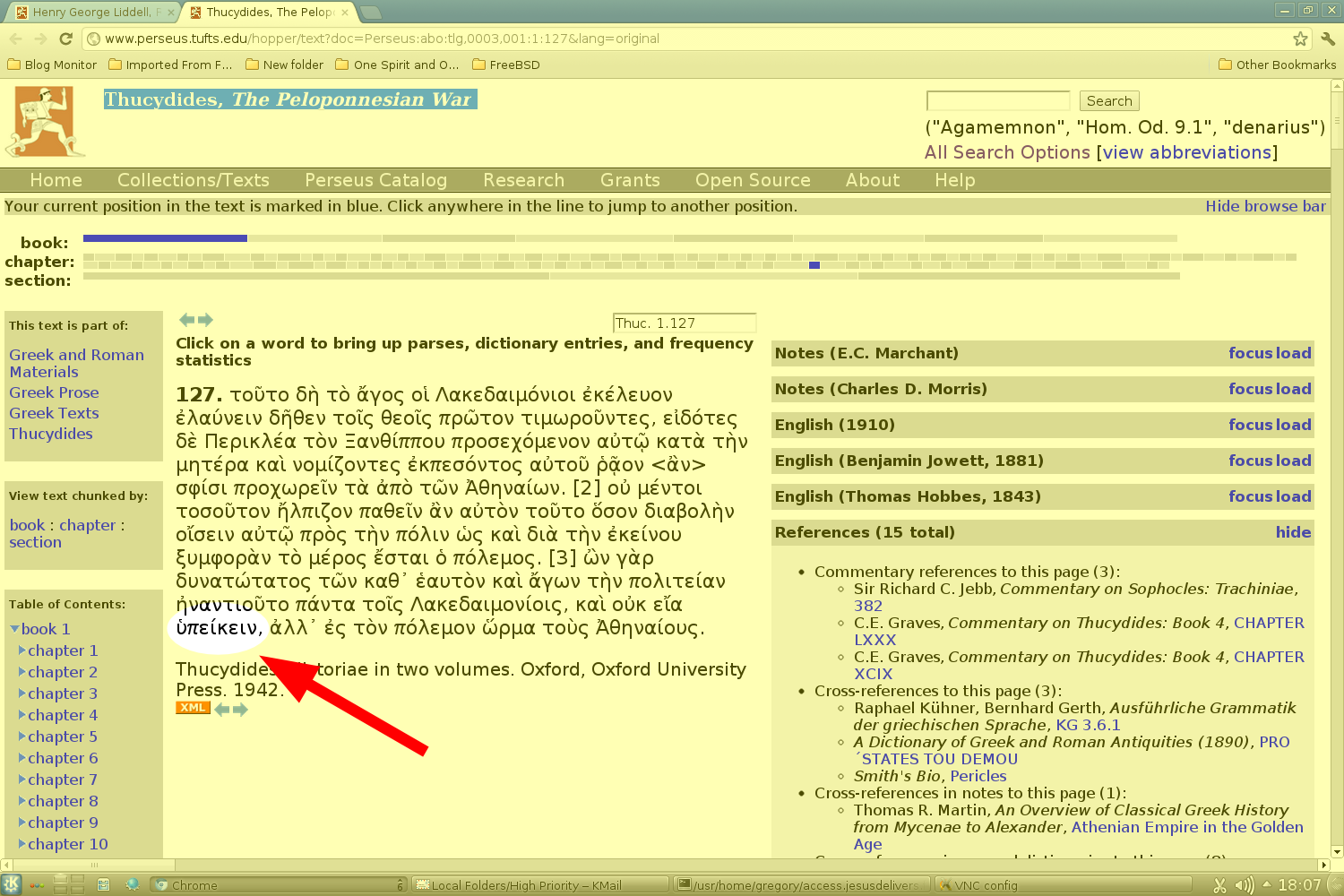
Task: Focus the English (Thomas Hobbes, 1843) translation
Action: coord(1251,496)
